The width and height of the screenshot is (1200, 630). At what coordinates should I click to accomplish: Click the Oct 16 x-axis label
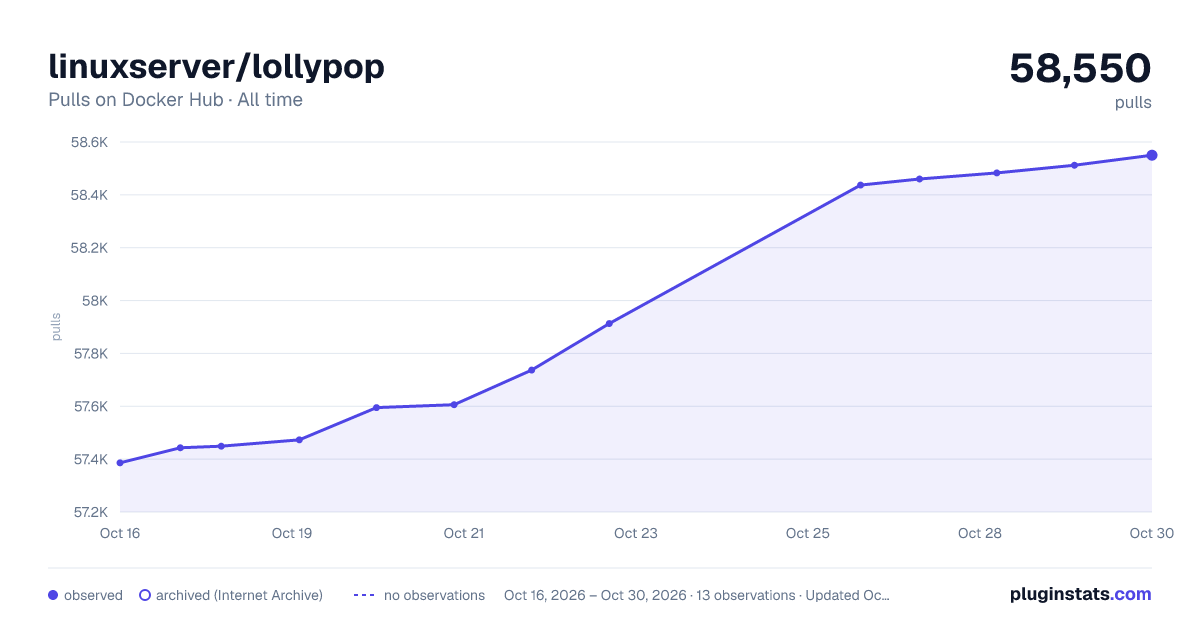point(120,533)
